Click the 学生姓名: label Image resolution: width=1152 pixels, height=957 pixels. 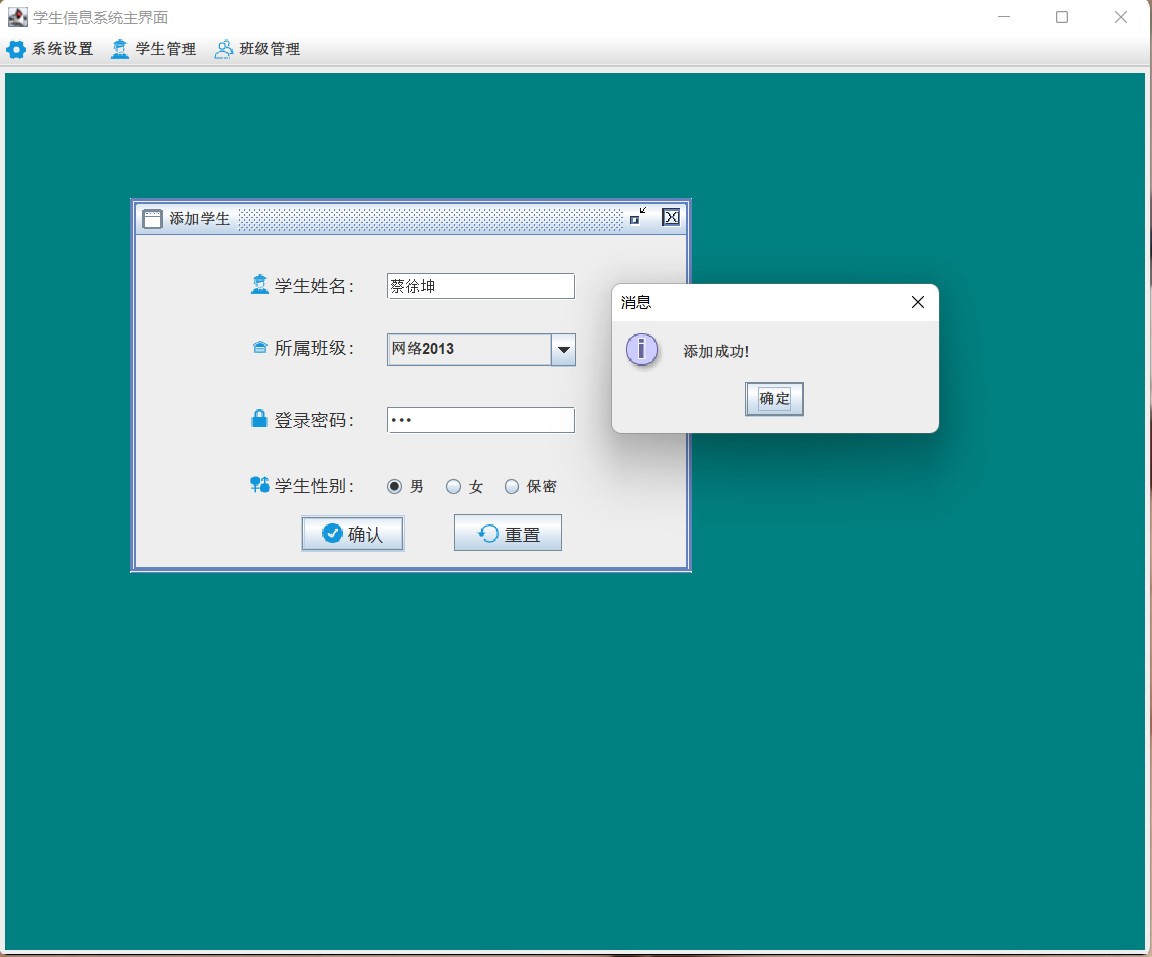click(314, 286)
